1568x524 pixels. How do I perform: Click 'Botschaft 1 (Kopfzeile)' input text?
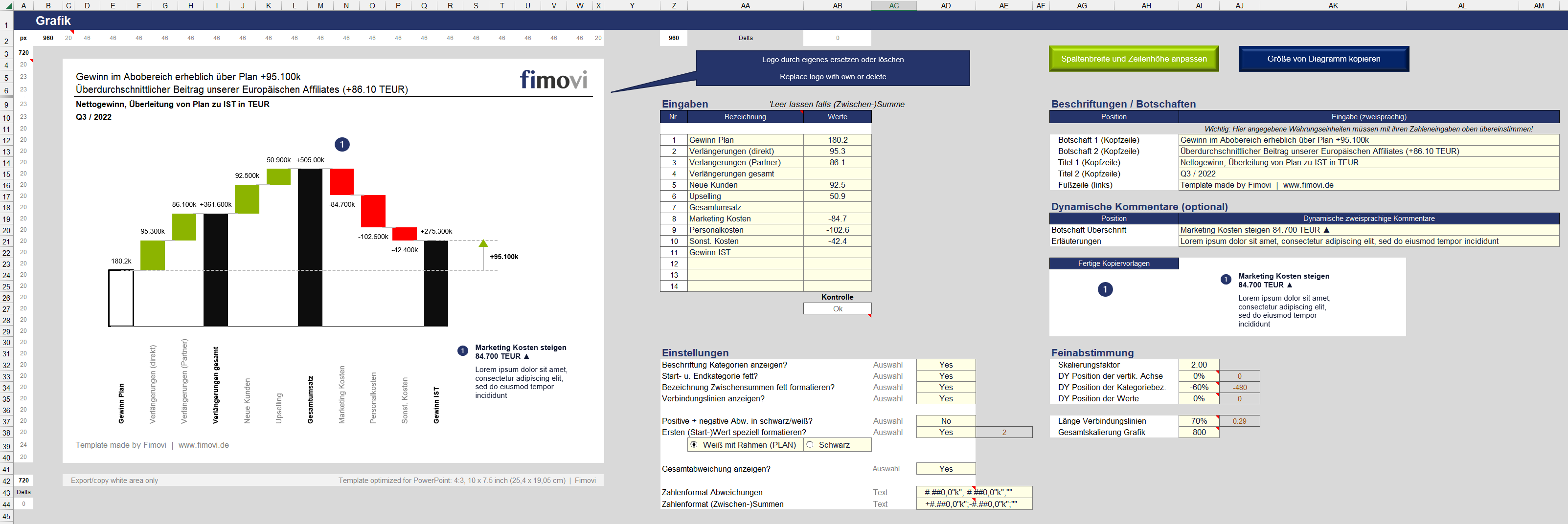(1368, 140)
